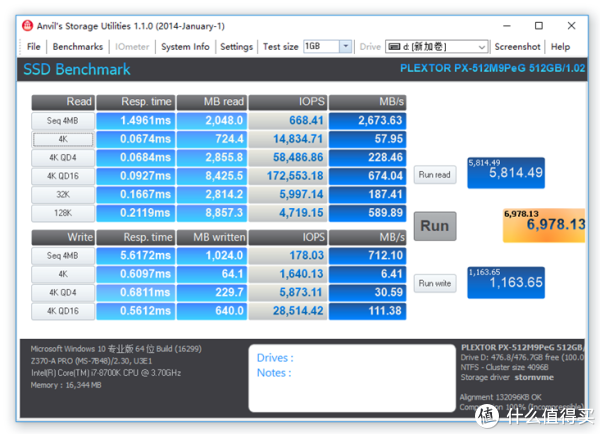Click the large Run button
The width and height of the screenshot is (600, 434).
point(435,226)
